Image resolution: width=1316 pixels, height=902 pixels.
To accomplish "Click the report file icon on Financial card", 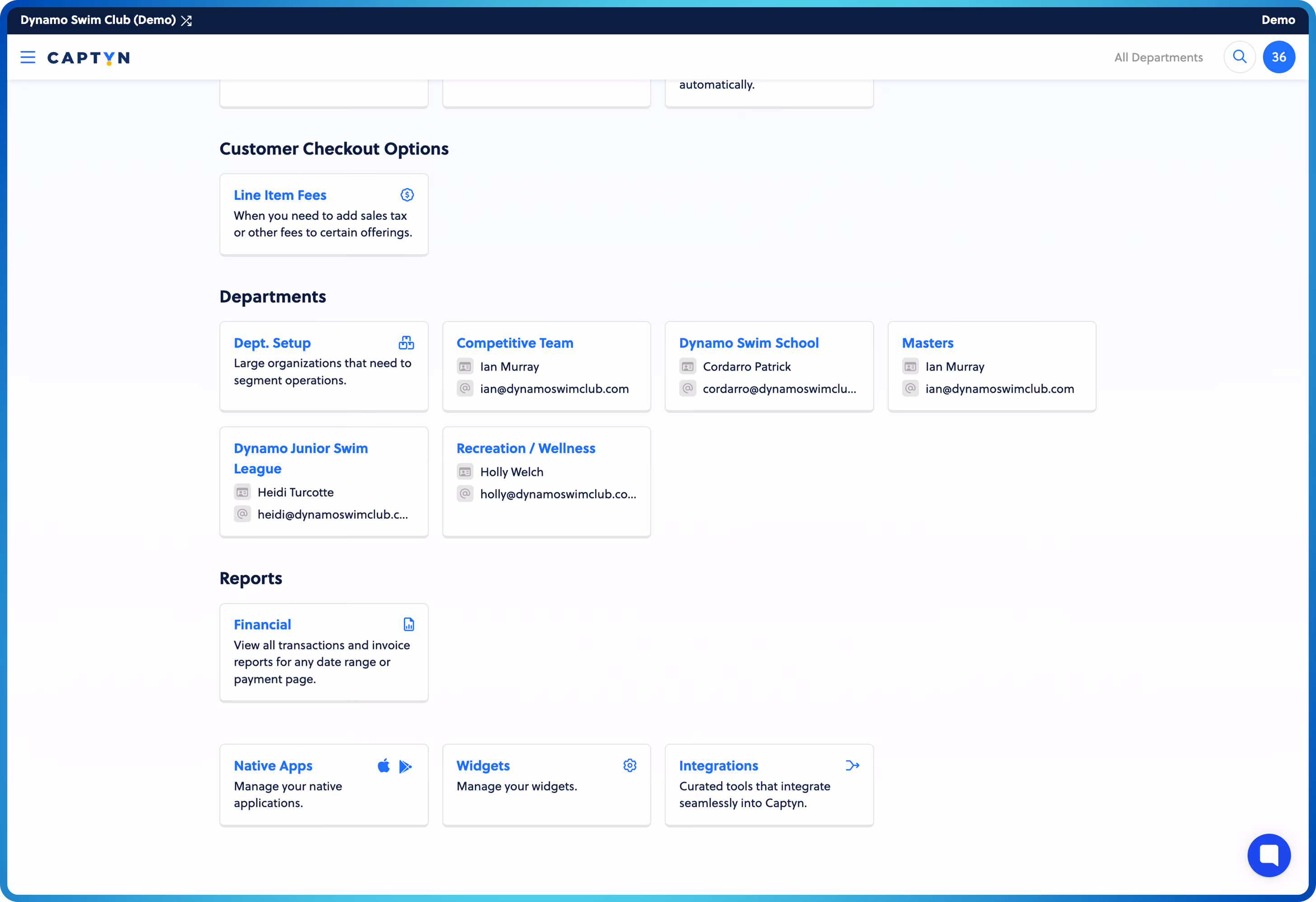I will pyautogui.click(x=408, y=624).
